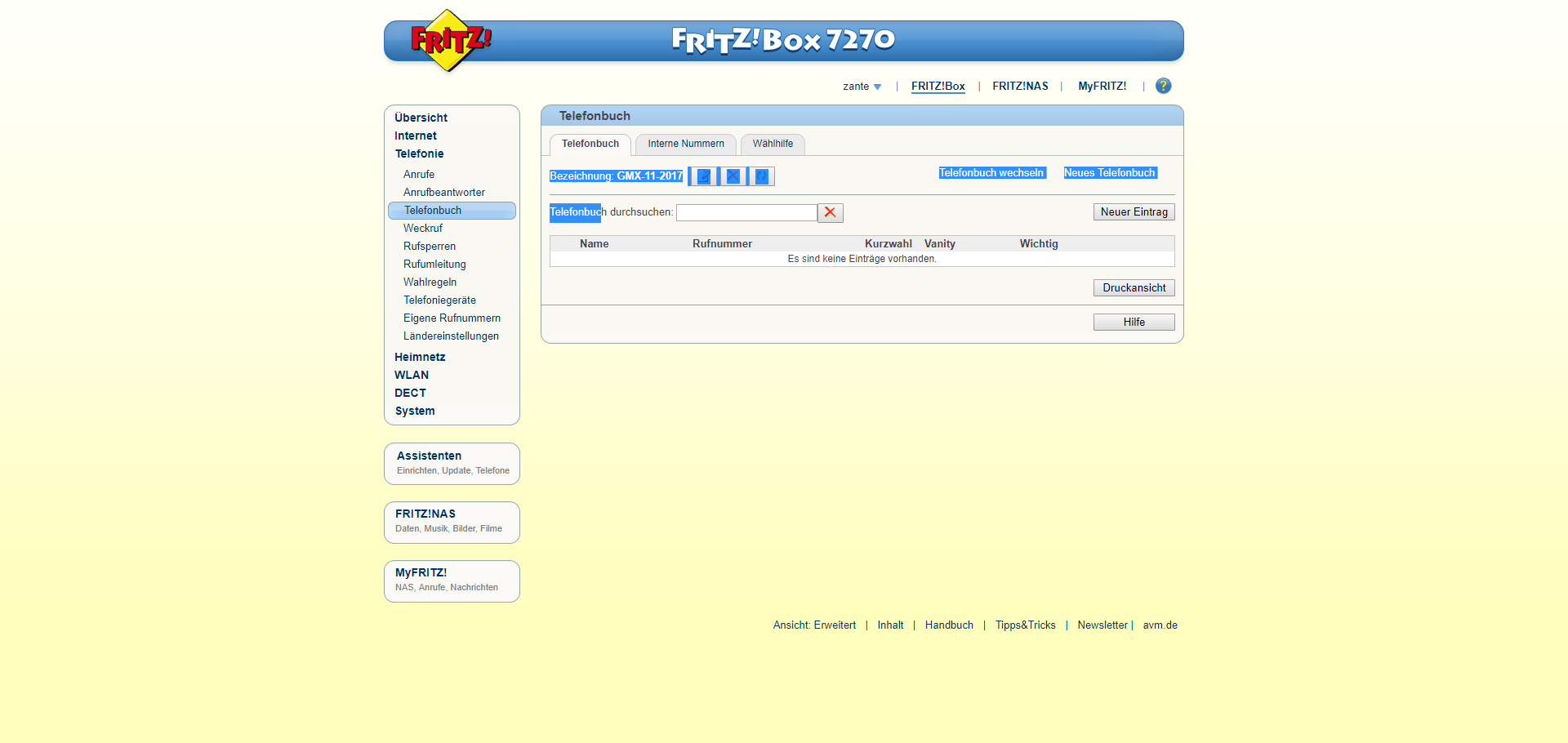Expand the DECT sidebar section
The width and height of the screenshot is (1568, 743).
(x=410, y=393)
